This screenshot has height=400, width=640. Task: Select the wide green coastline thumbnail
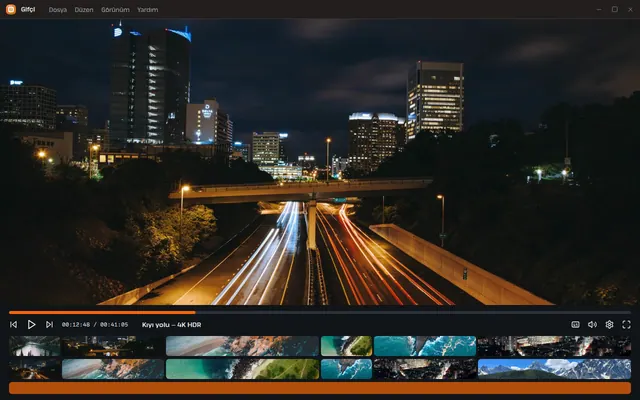[x=242, y=369]
